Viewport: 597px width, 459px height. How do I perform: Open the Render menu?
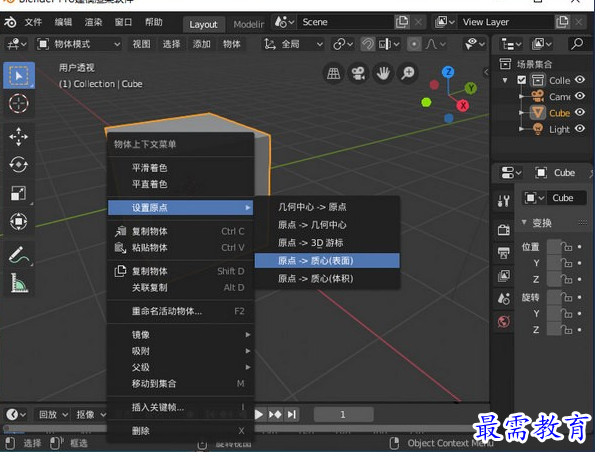93,22
